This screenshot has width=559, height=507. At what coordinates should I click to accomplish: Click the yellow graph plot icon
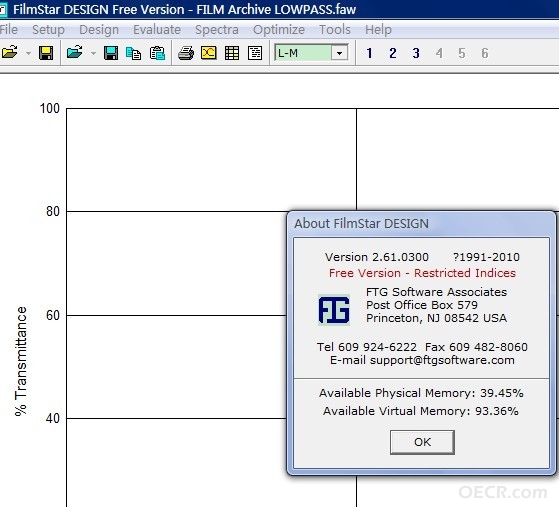pos(209,53)
